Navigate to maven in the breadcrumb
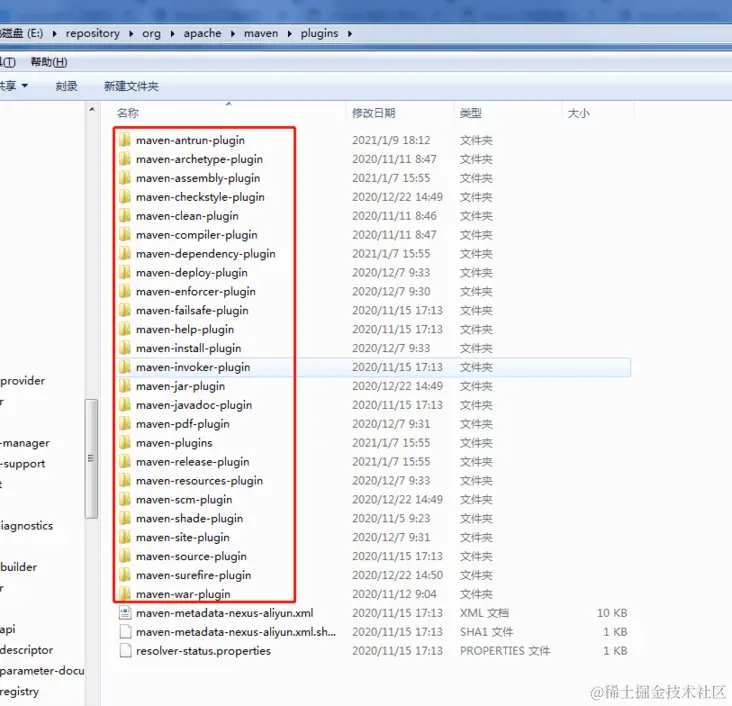This screenshot has width=732, height=706. (x=260, y=34)
